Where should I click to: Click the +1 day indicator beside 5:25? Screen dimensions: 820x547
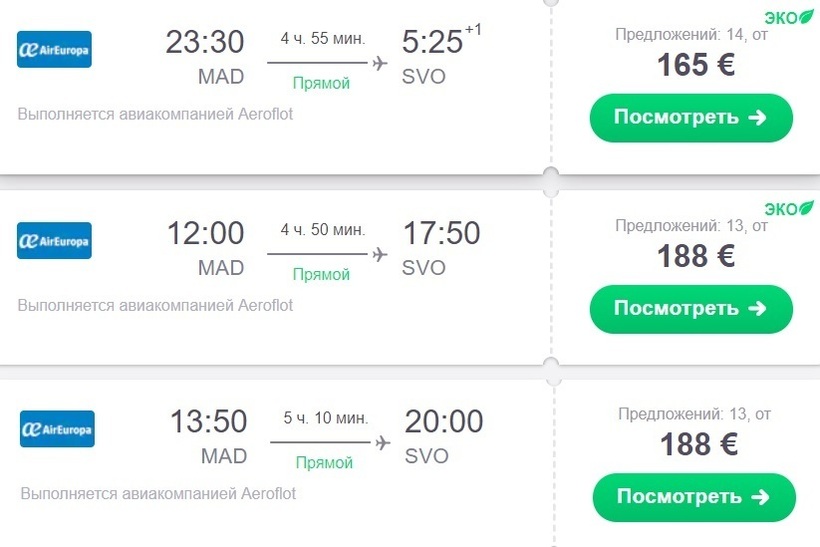coord(473,30)
